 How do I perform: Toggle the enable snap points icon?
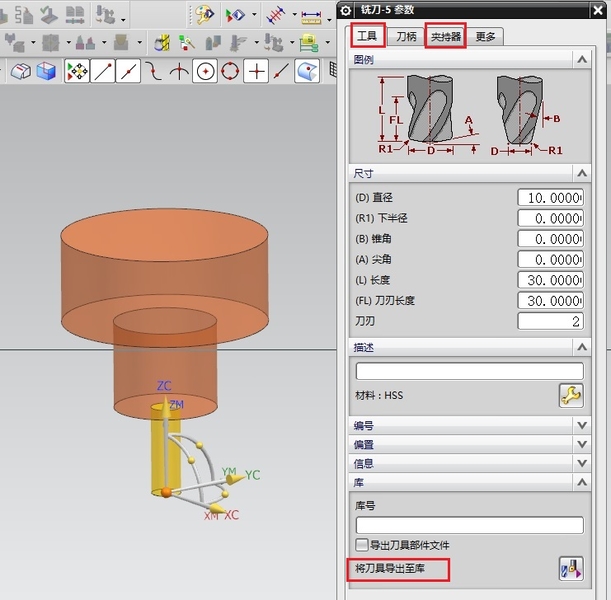point(76,72)
